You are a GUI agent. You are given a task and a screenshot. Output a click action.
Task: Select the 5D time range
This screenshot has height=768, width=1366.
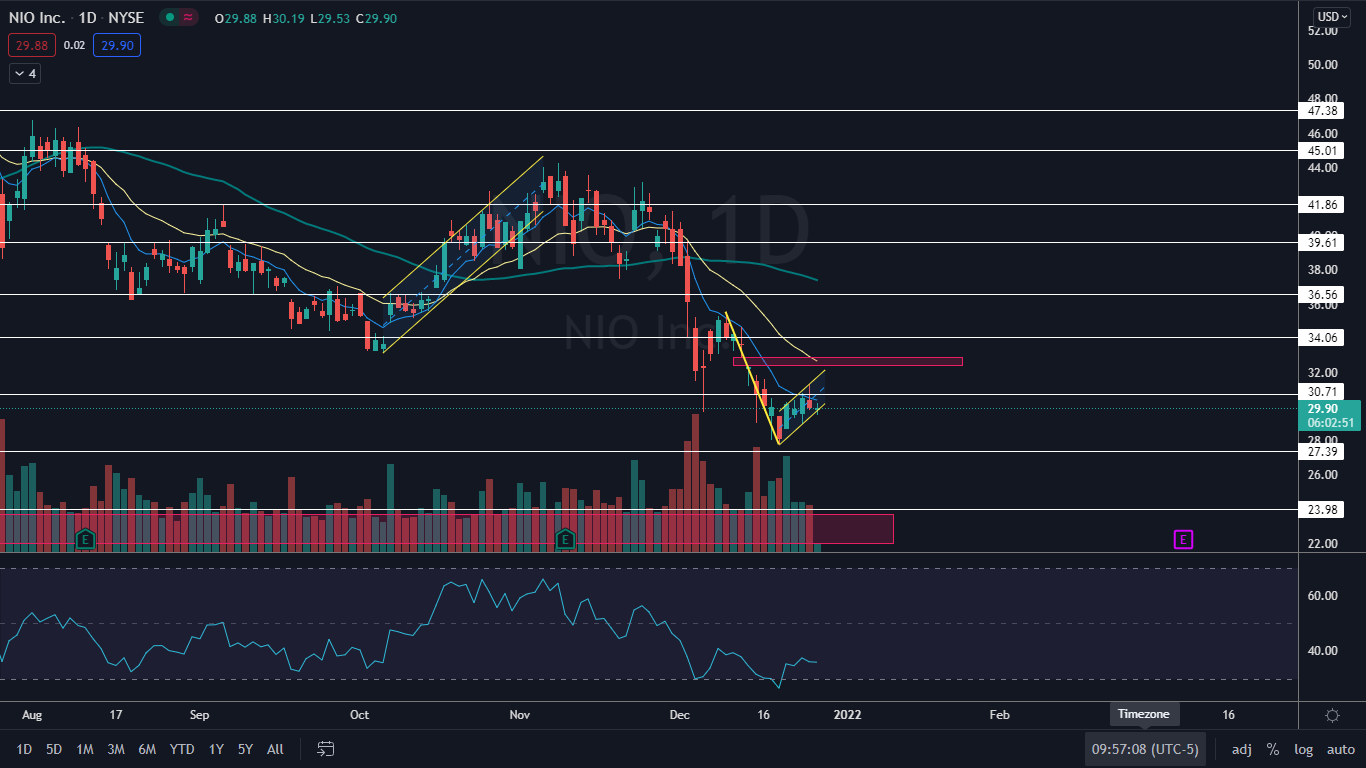coord(54,749)
